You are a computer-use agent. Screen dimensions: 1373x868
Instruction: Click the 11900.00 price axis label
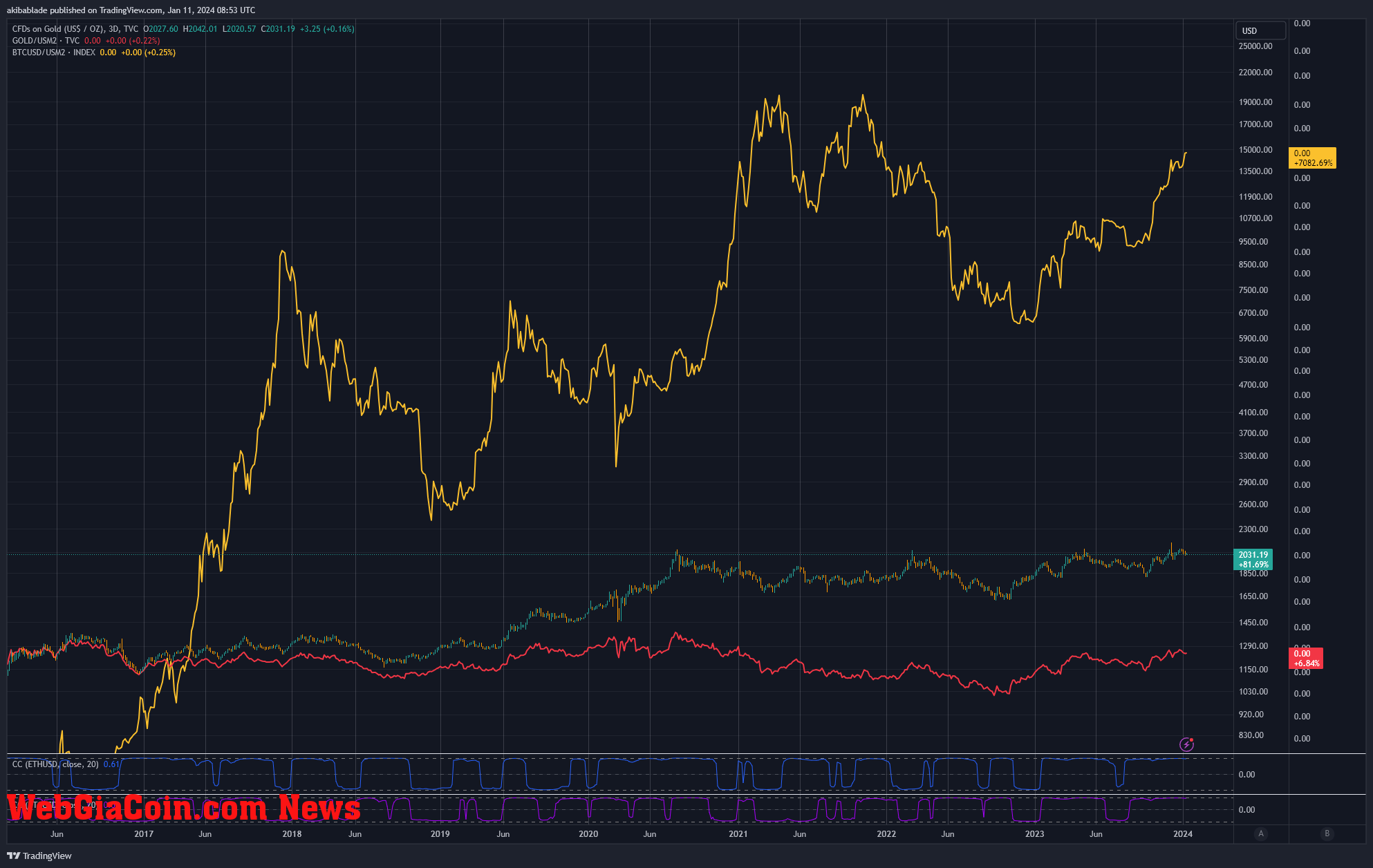[x=1255, y=197]
